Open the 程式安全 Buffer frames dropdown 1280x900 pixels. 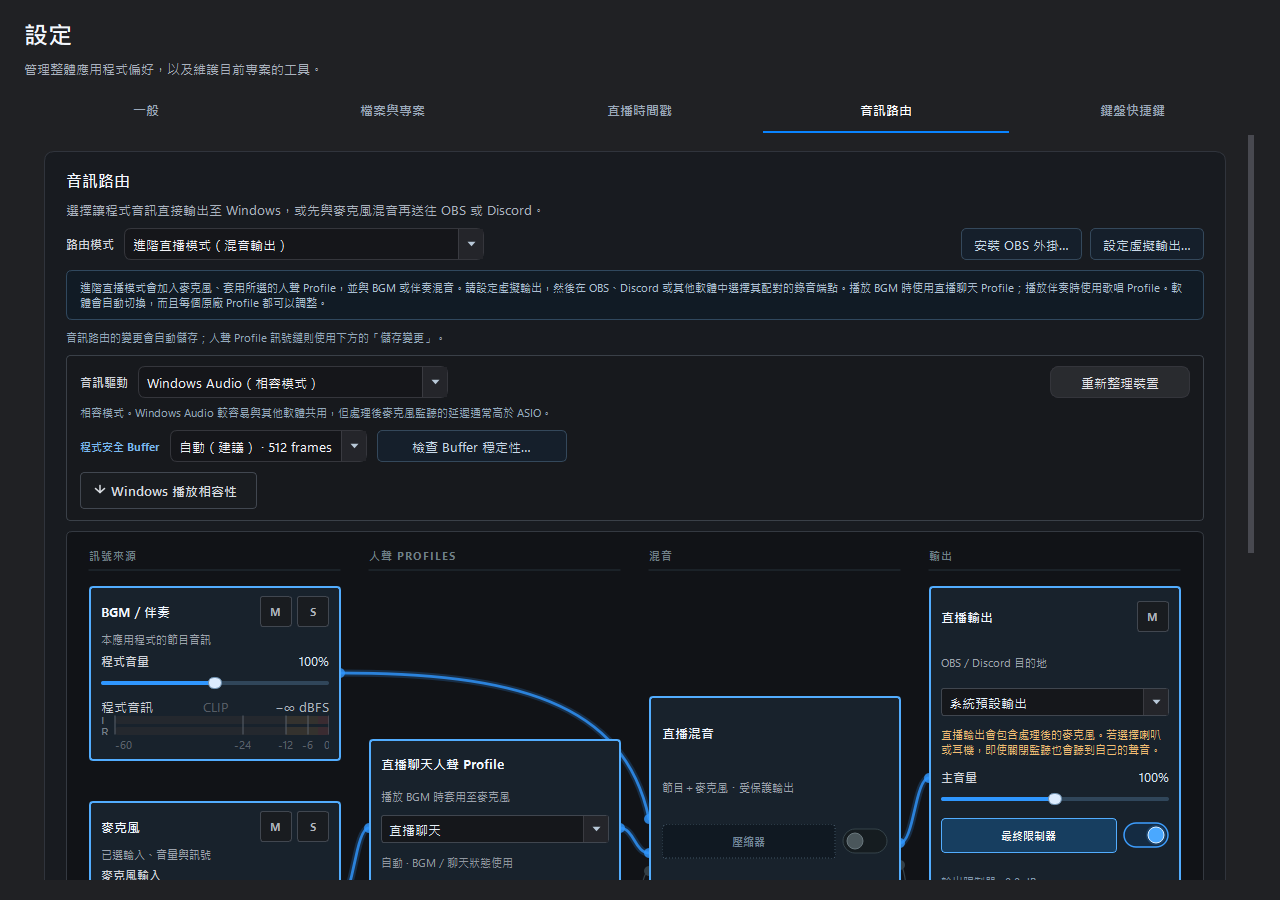click(x=268, y=447)
